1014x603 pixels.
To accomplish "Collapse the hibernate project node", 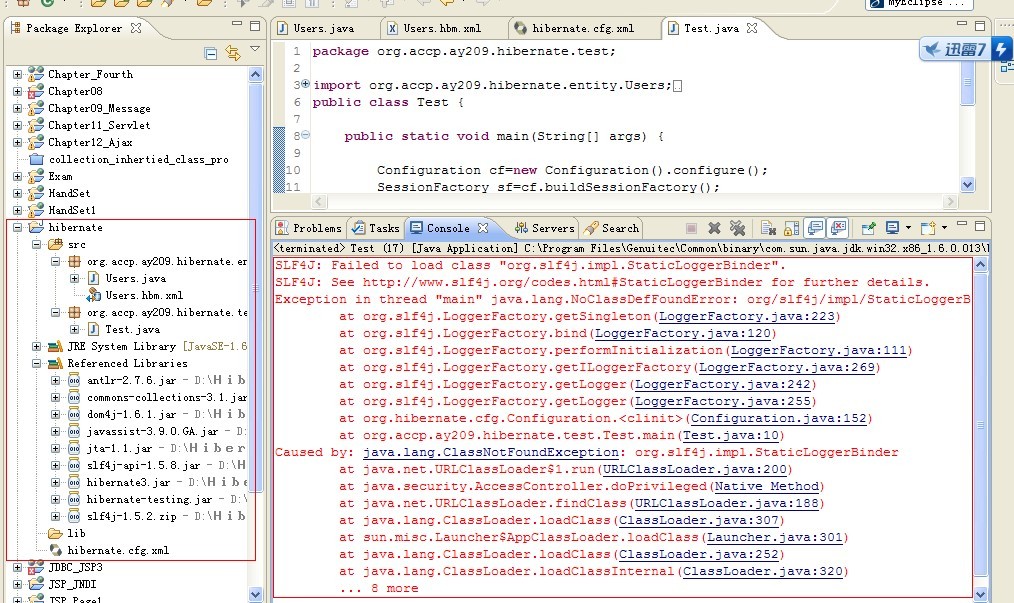I will tap(17, 228).
